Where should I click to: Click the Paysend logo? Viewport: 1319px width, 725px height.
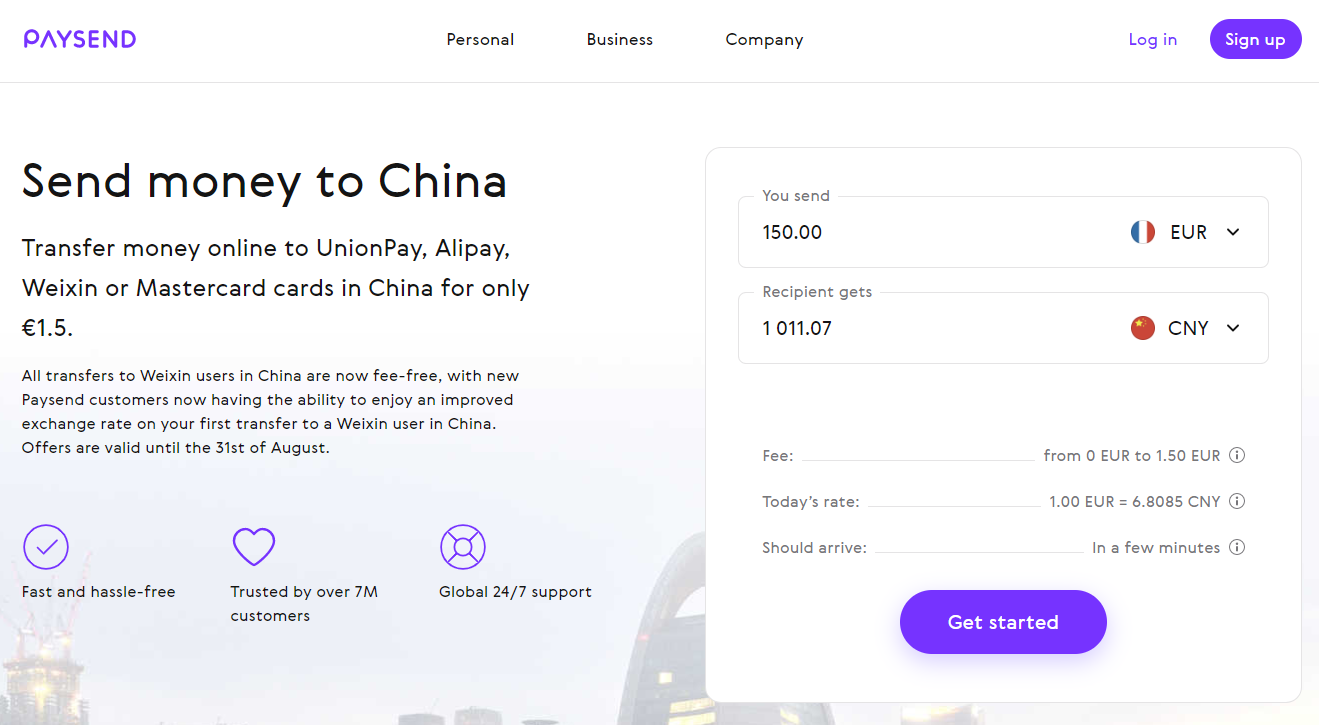click(x=80, y=39)
